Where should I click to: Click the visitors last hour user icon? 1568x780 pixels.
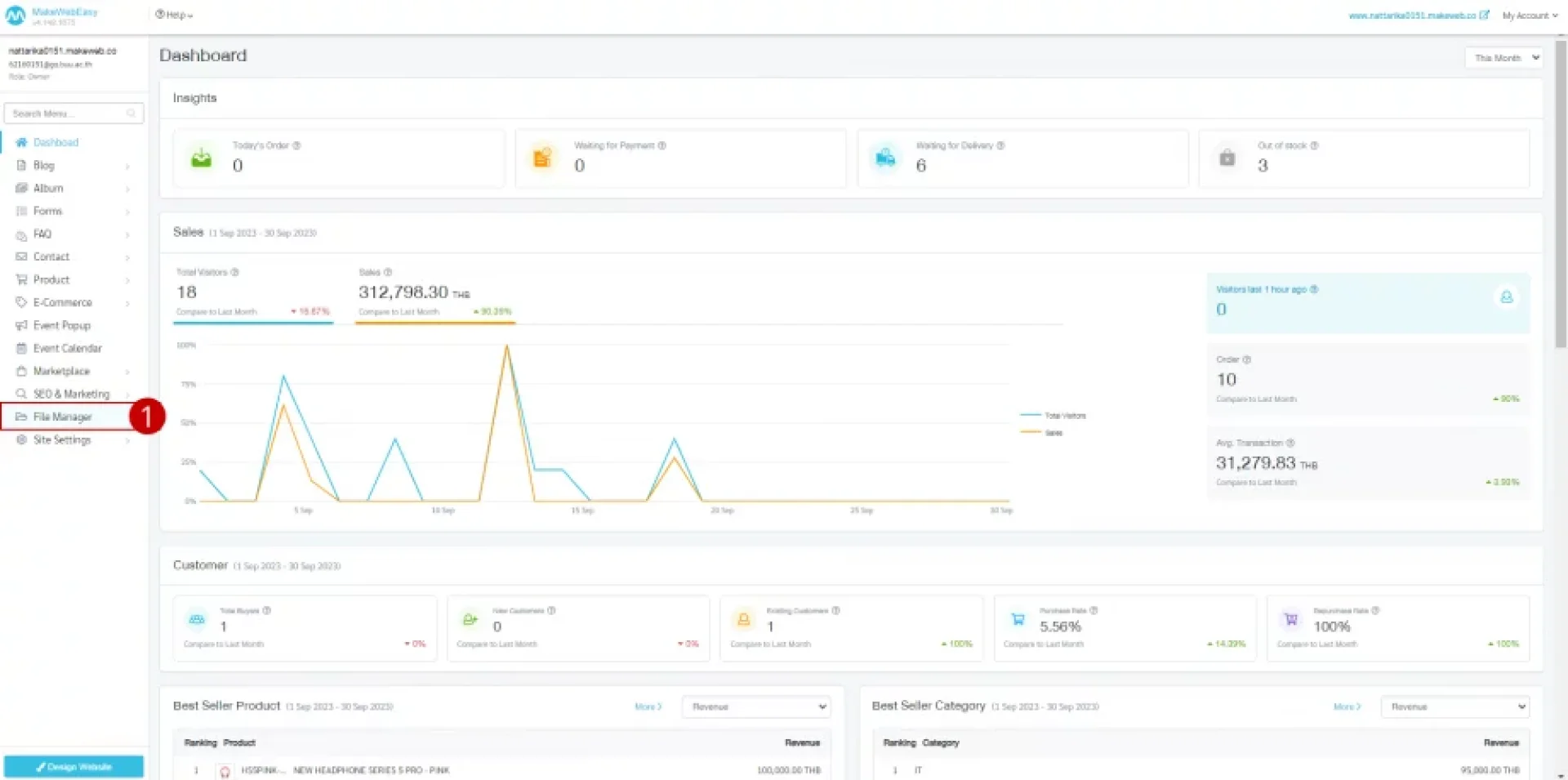pyautogui.click(x=1507, y=297)
